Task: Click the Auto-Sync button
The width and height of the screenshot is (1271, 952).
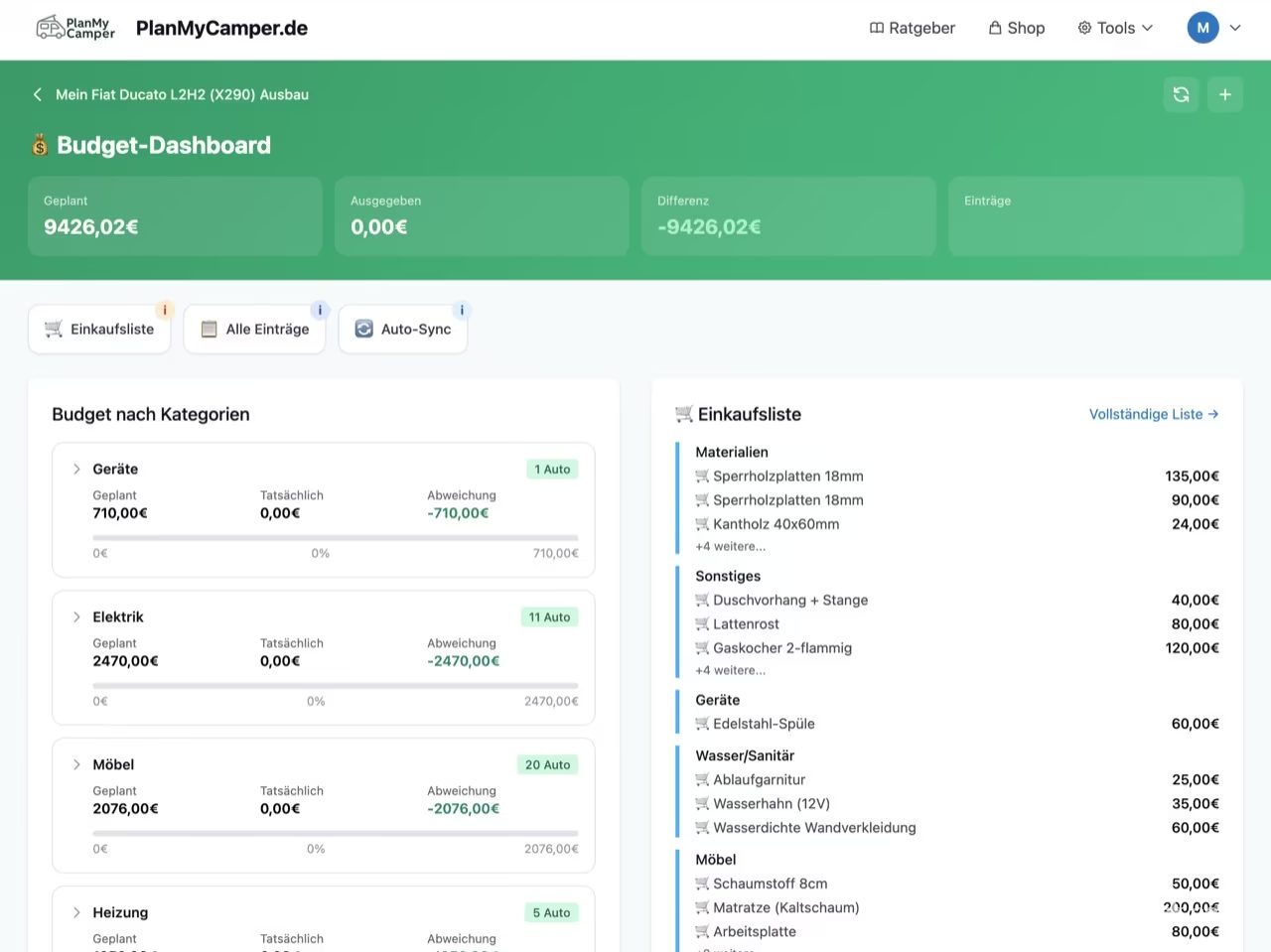Action: point(403,330)
